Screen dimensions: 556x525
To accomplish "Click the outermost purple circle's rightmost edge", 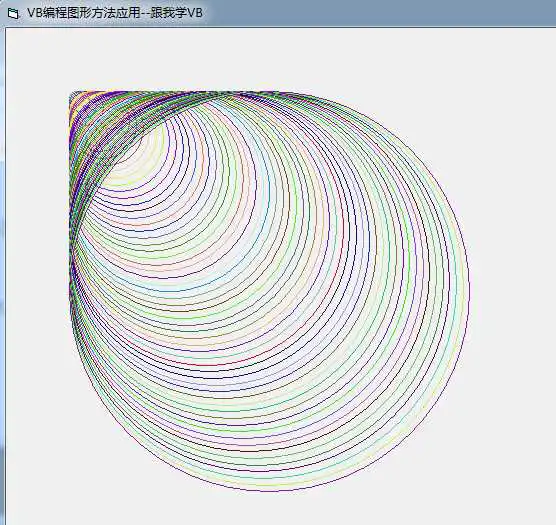I will [469, 291].
